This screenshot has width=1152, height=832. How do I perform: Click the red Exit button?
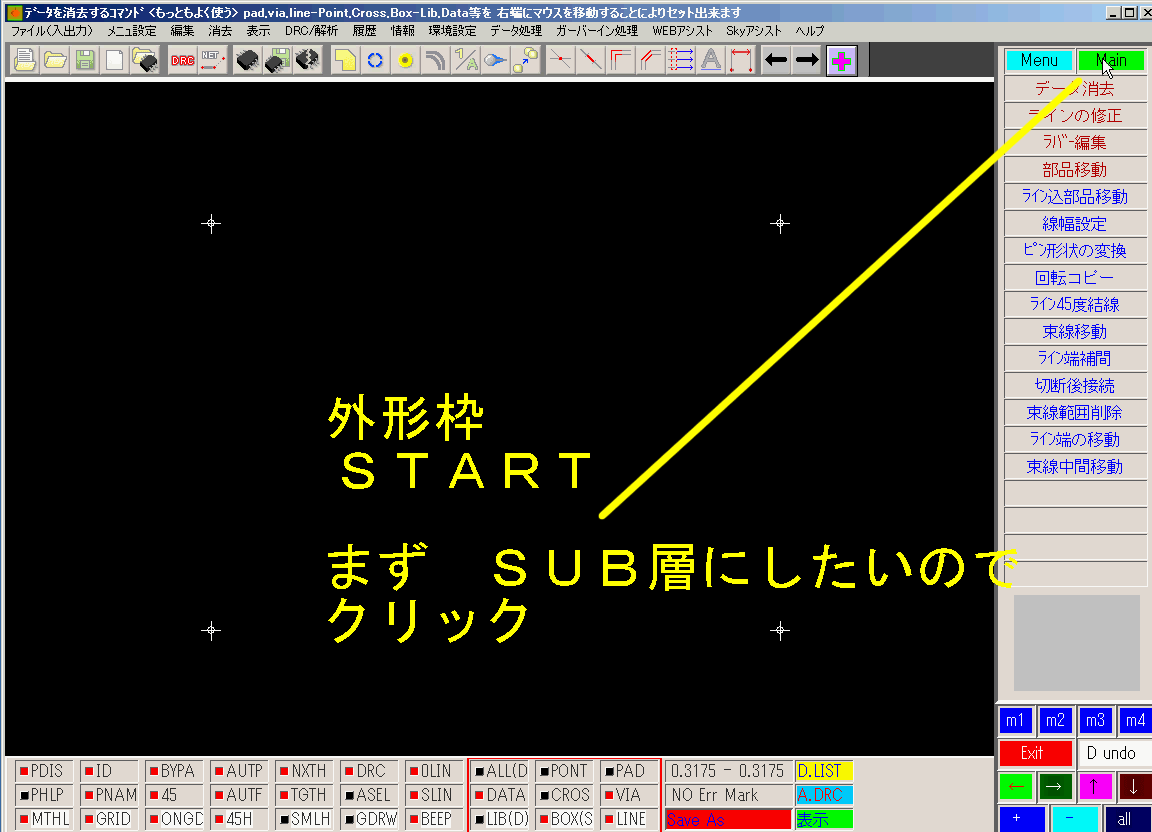click(1035, 753)
